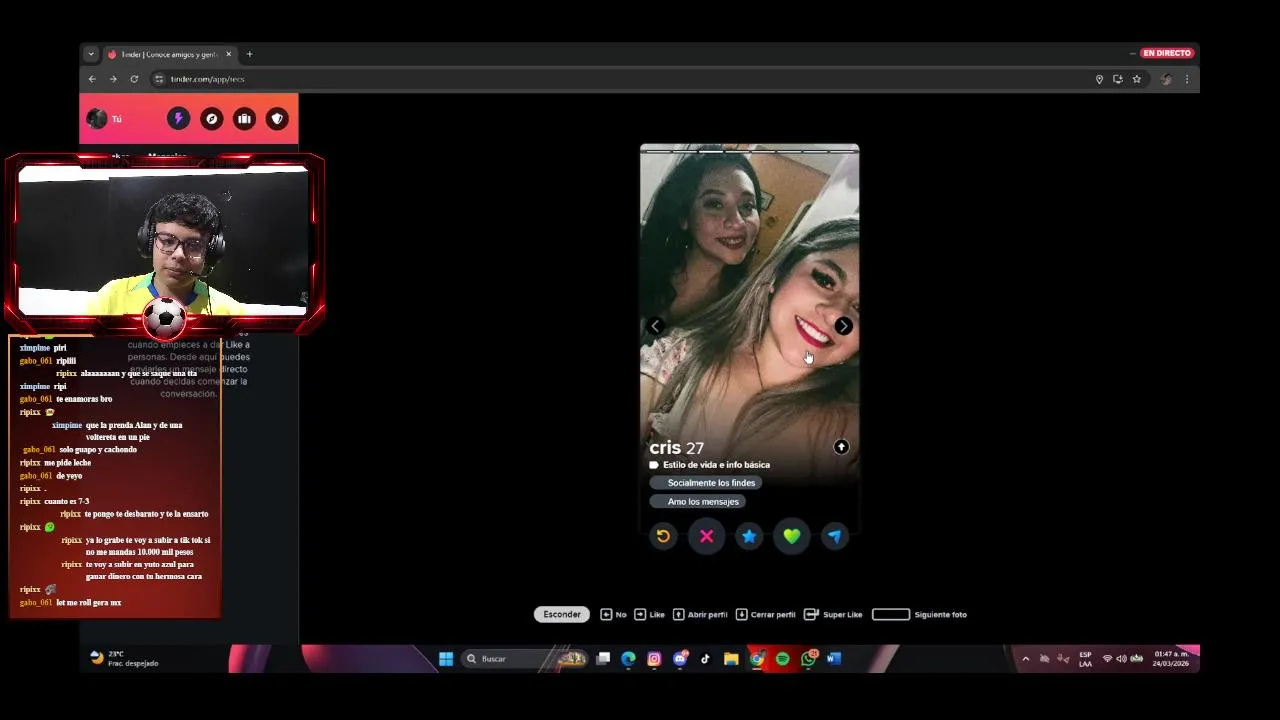Reload the Tinder page
This screenshot has width=1280, height=720.
(134, 79)
